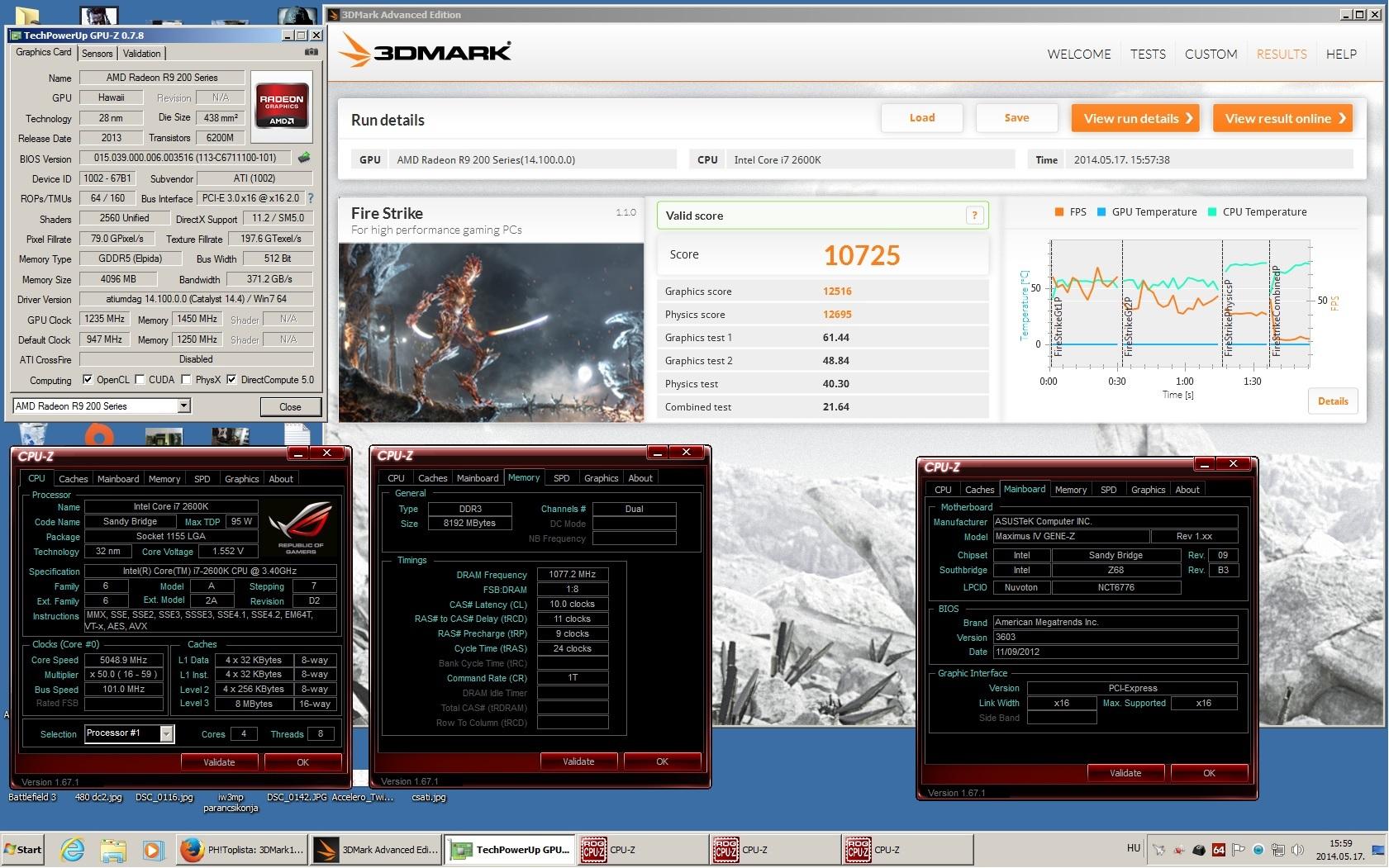1389x868 pixels.
Task: Click the Radeon Graphics logo in GPU-Z
Action: coord(282,105)
